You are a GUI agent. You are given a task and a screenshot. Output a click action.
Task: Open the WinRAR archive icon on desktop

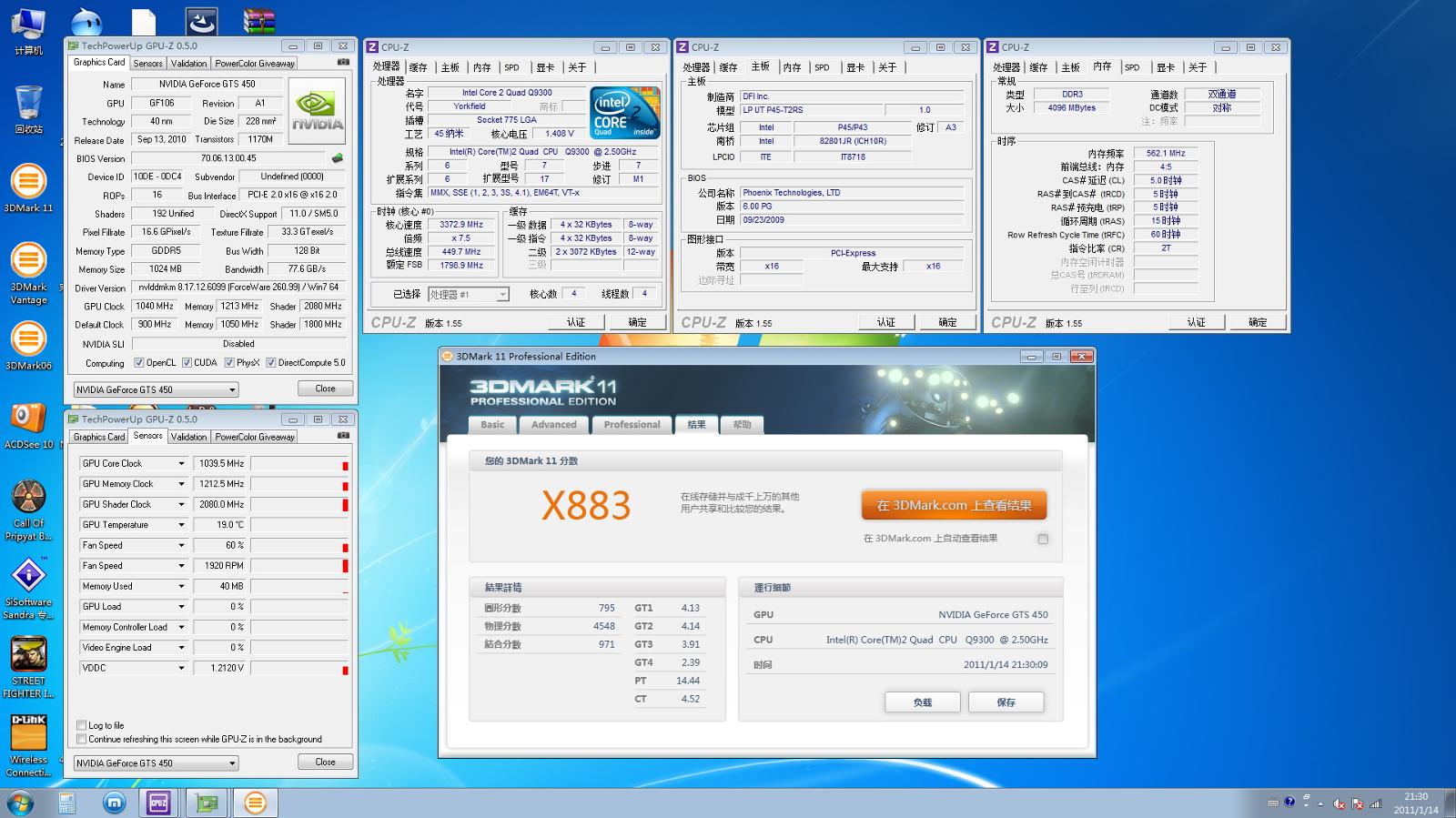(x=259, y=20)
